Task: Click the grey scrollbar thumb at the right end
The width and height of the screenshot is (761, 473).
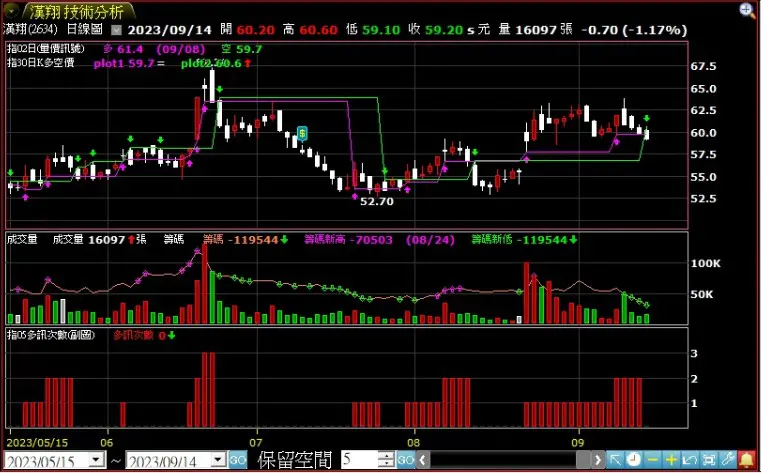Action: click(x=583, y=460)
